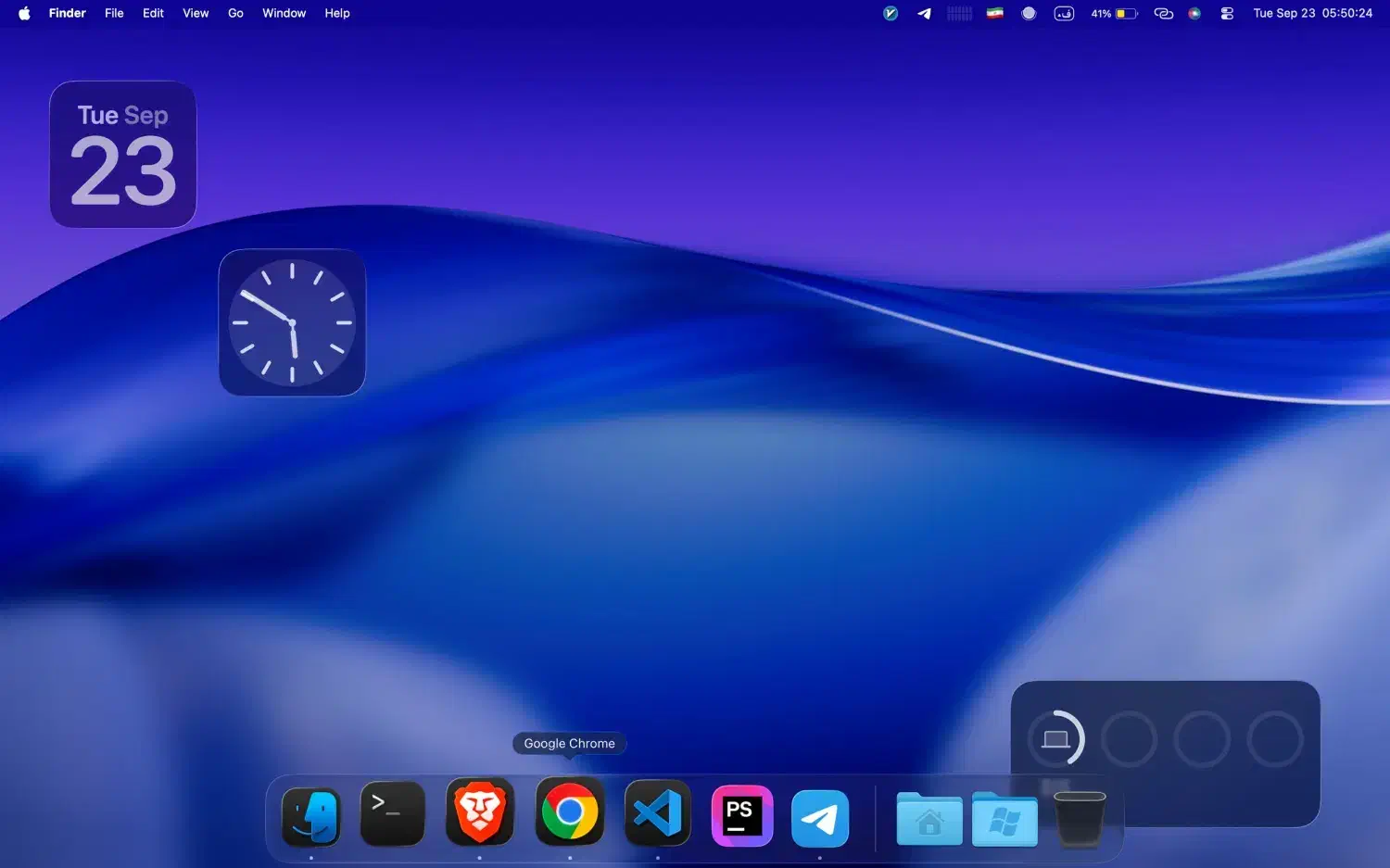Launch PhpStorm from the Dock

point(741,815)
